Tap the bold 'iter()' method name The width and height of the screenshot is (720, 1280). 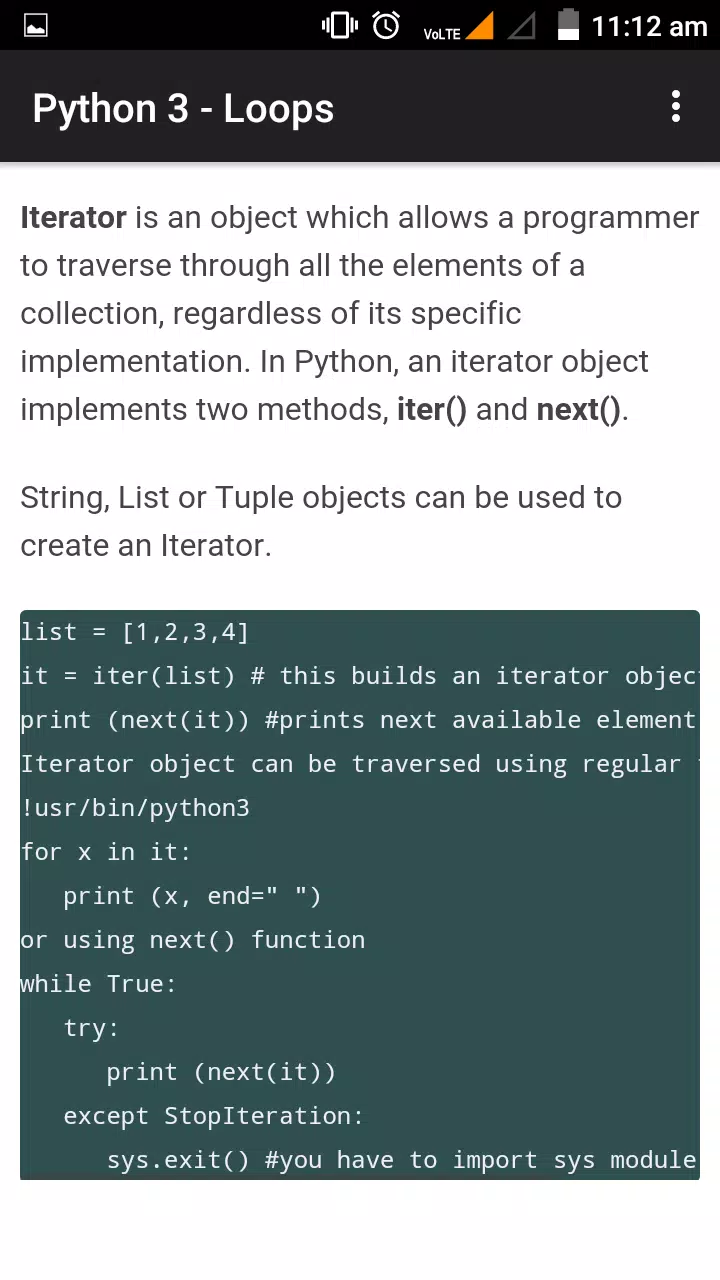tap(432, 409)
